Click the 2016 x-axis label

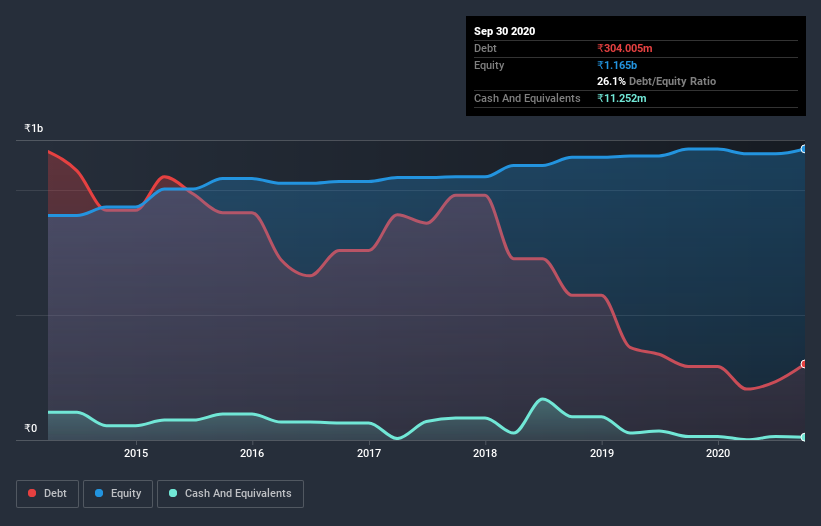252,453
